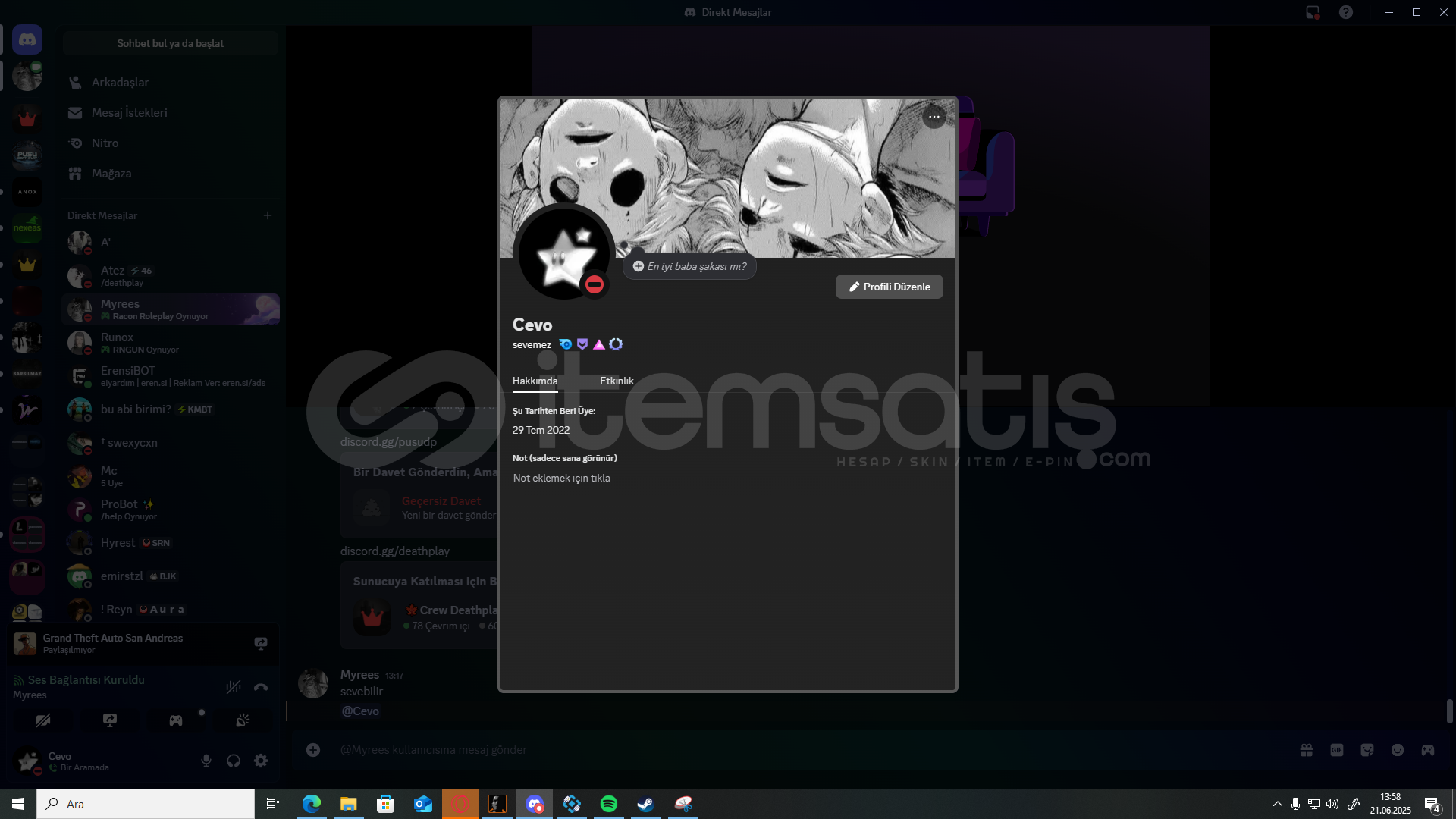Toggle microphone mute in user panel
The height and width of the screenshot is (819, 1456).
pyautogui.click(x=206, y=761)
